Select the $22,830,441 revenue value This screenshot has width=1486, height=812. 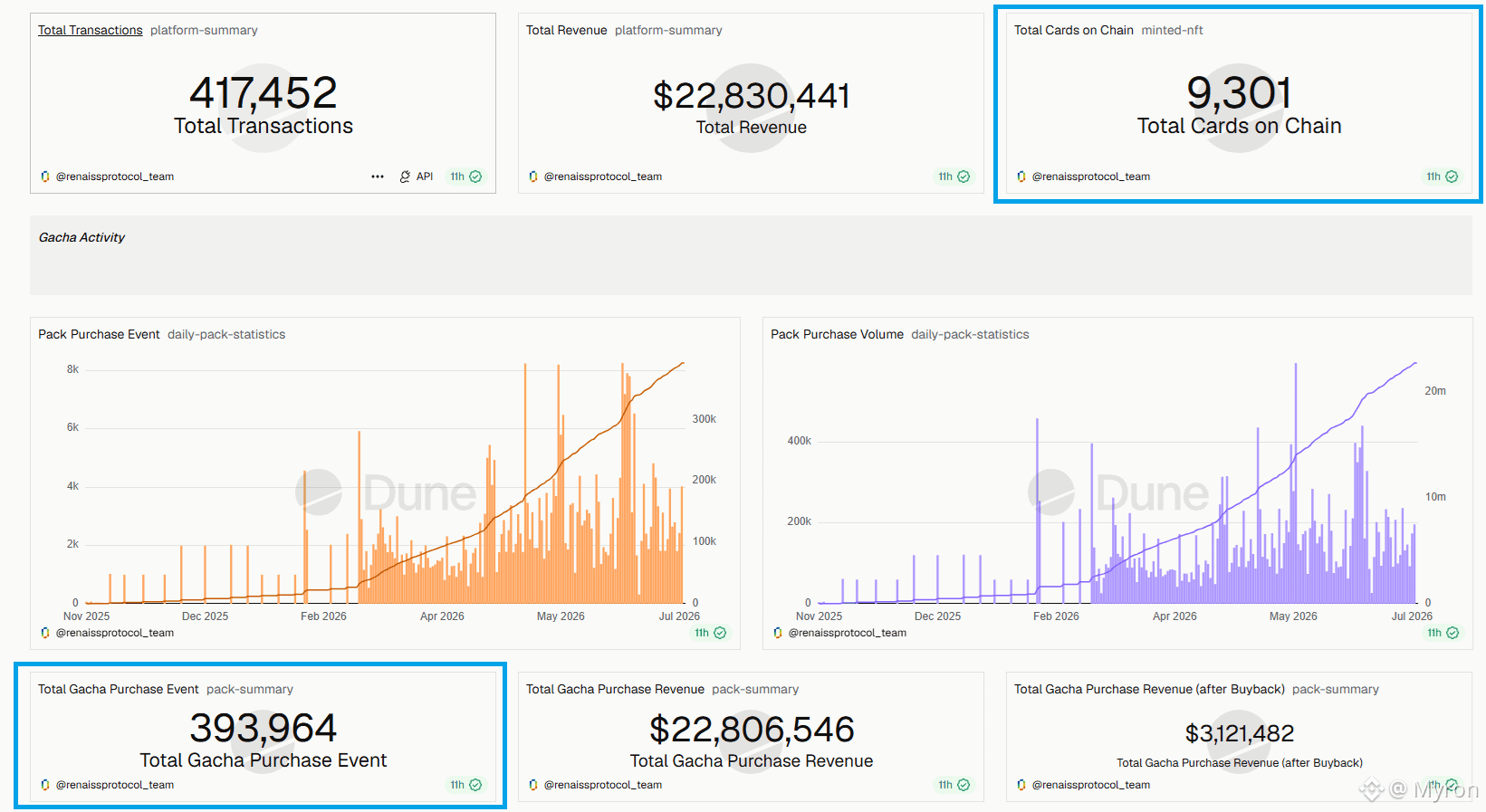click(752, 95)
